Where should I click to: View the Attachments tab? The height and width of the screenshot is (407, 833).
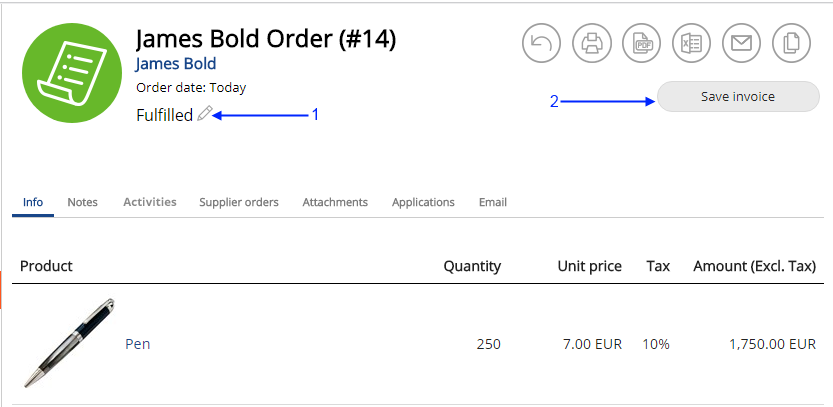pyautogui.click(x=335, y=202)
